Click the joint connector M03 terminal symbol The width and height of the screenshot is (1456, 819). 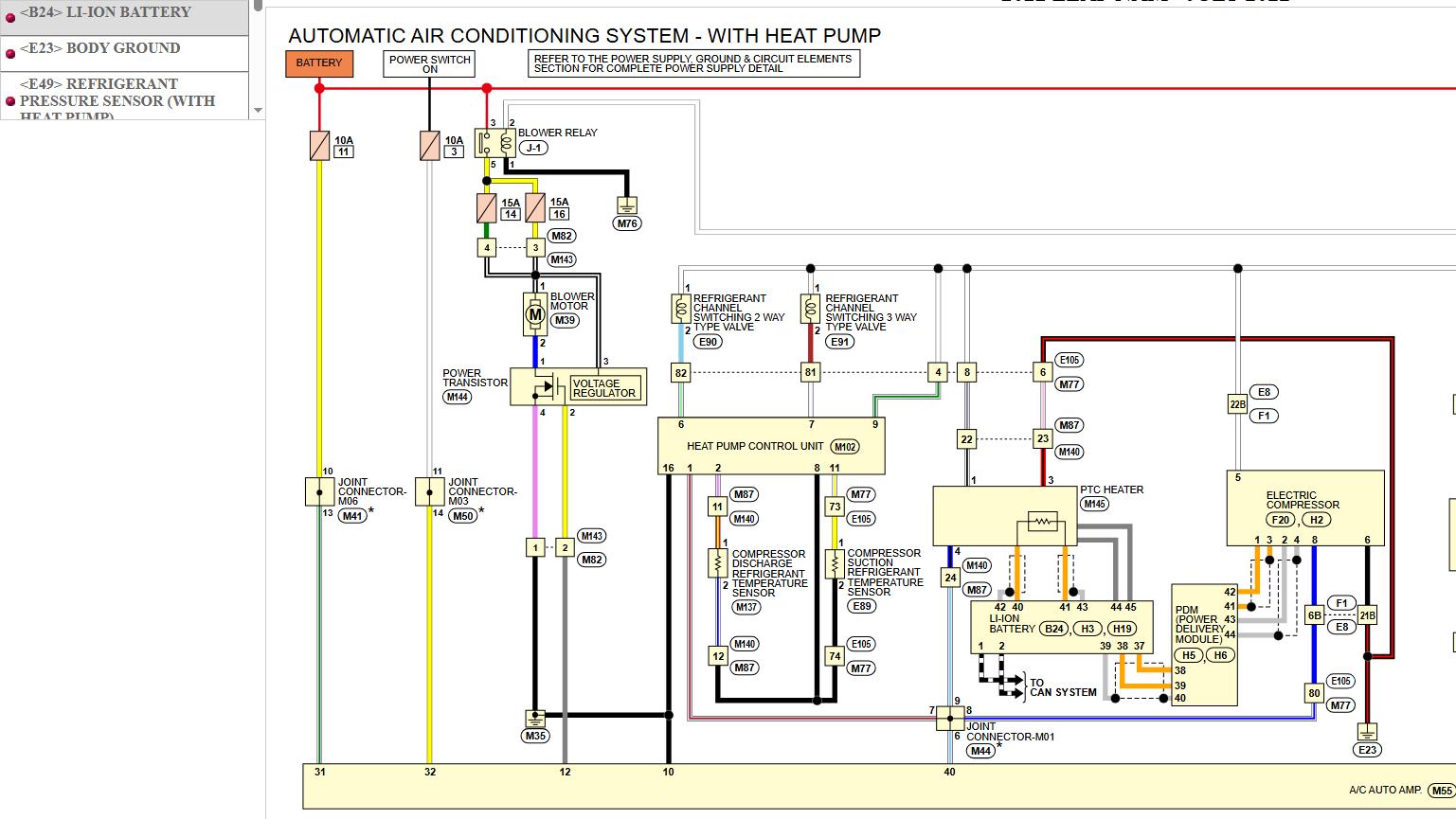point(430,491)
